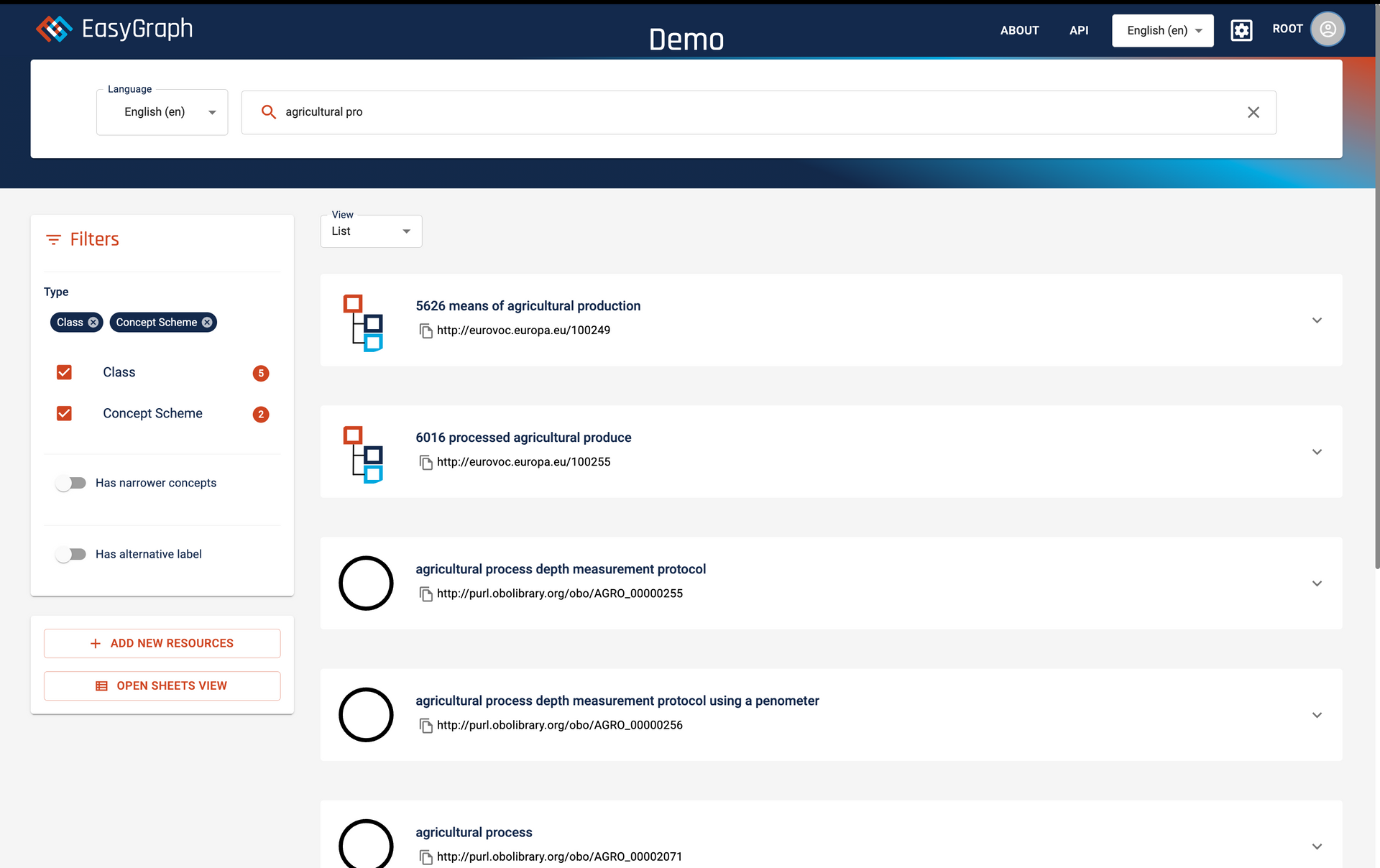Open the search Language dropdown
The image size is (1380, 868).
point(162,112)
